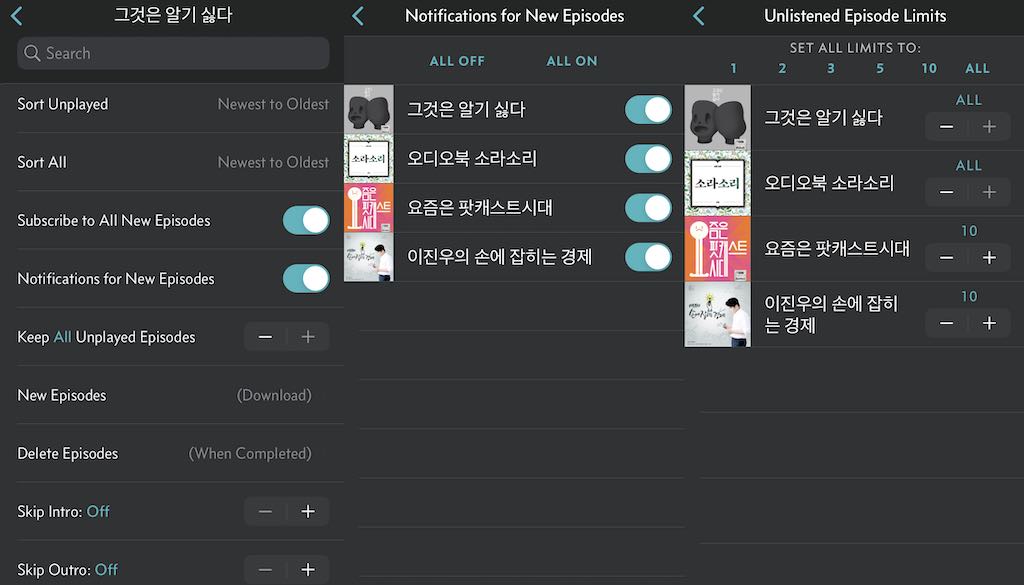Viewport: 1024px width, 585px height.
Task: Turn off notifications for 오디오북 소라소리
Action: point(648,159)
